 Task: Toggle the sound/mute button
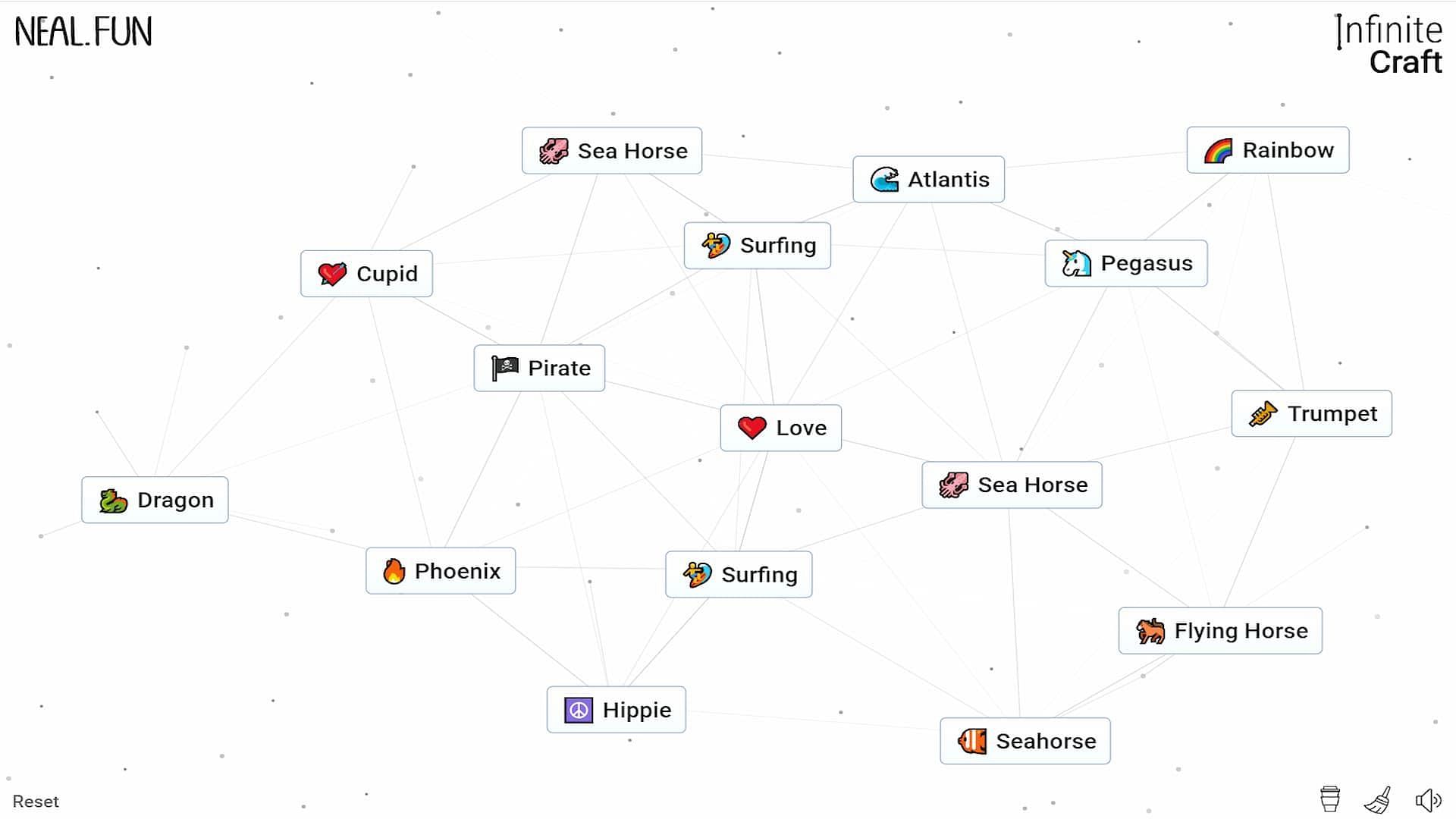point(1427,800)
